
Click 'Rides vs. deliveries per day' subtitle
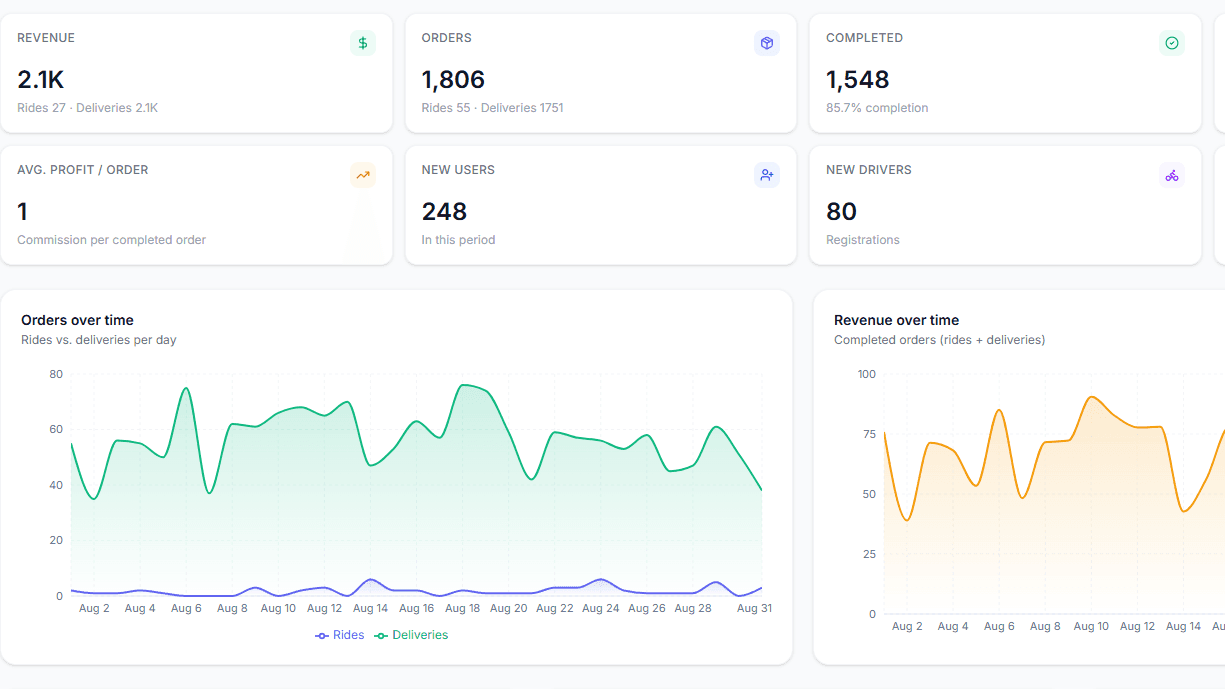coord(99,340)
